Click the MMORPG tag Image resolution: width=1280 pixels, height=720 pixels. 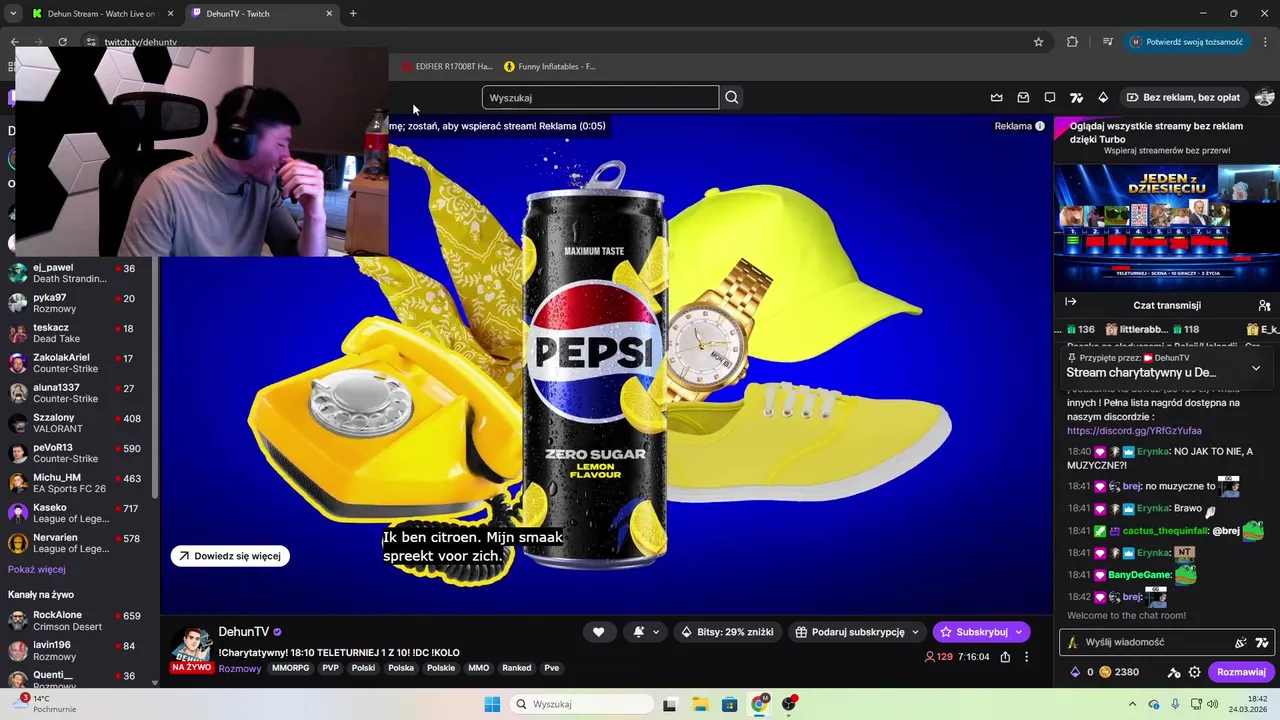[x=290, y=668]
